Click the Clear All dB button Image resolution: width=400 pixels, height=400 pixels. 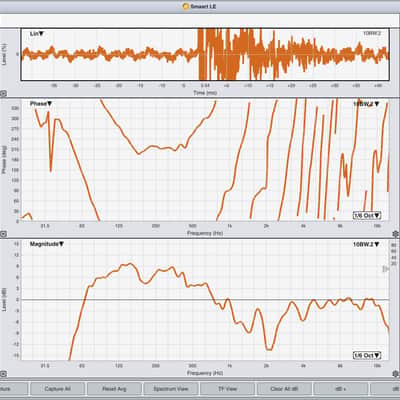point(284,389)
